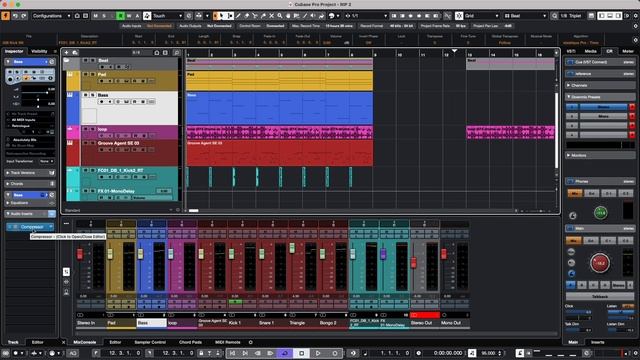Click the Redo arrow in the toolbar
Image resolution: width=640 pixels, height=360 pixels.
pos(24,16)
